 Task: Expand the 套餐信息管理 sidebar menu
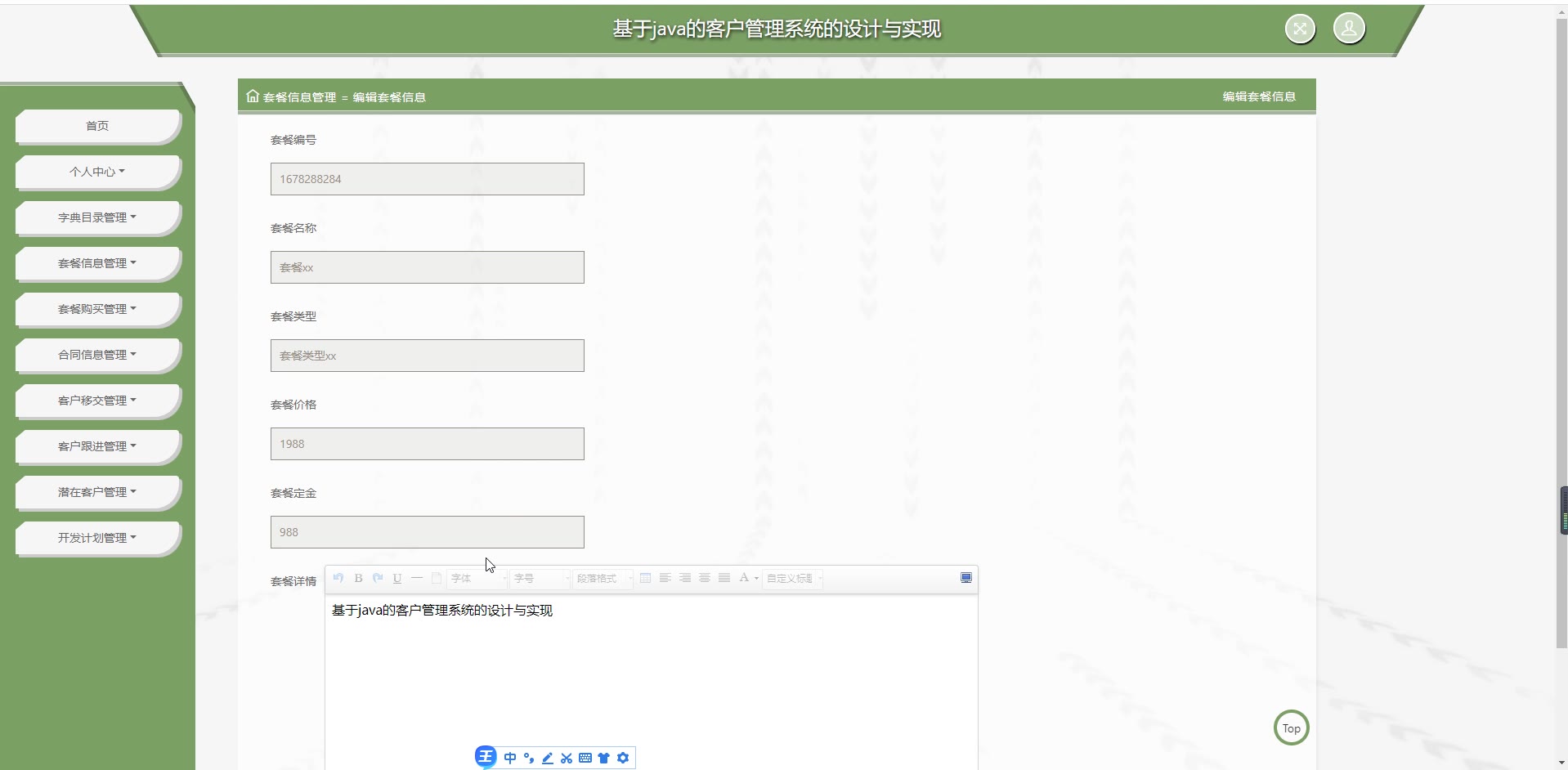coord(97,263)
